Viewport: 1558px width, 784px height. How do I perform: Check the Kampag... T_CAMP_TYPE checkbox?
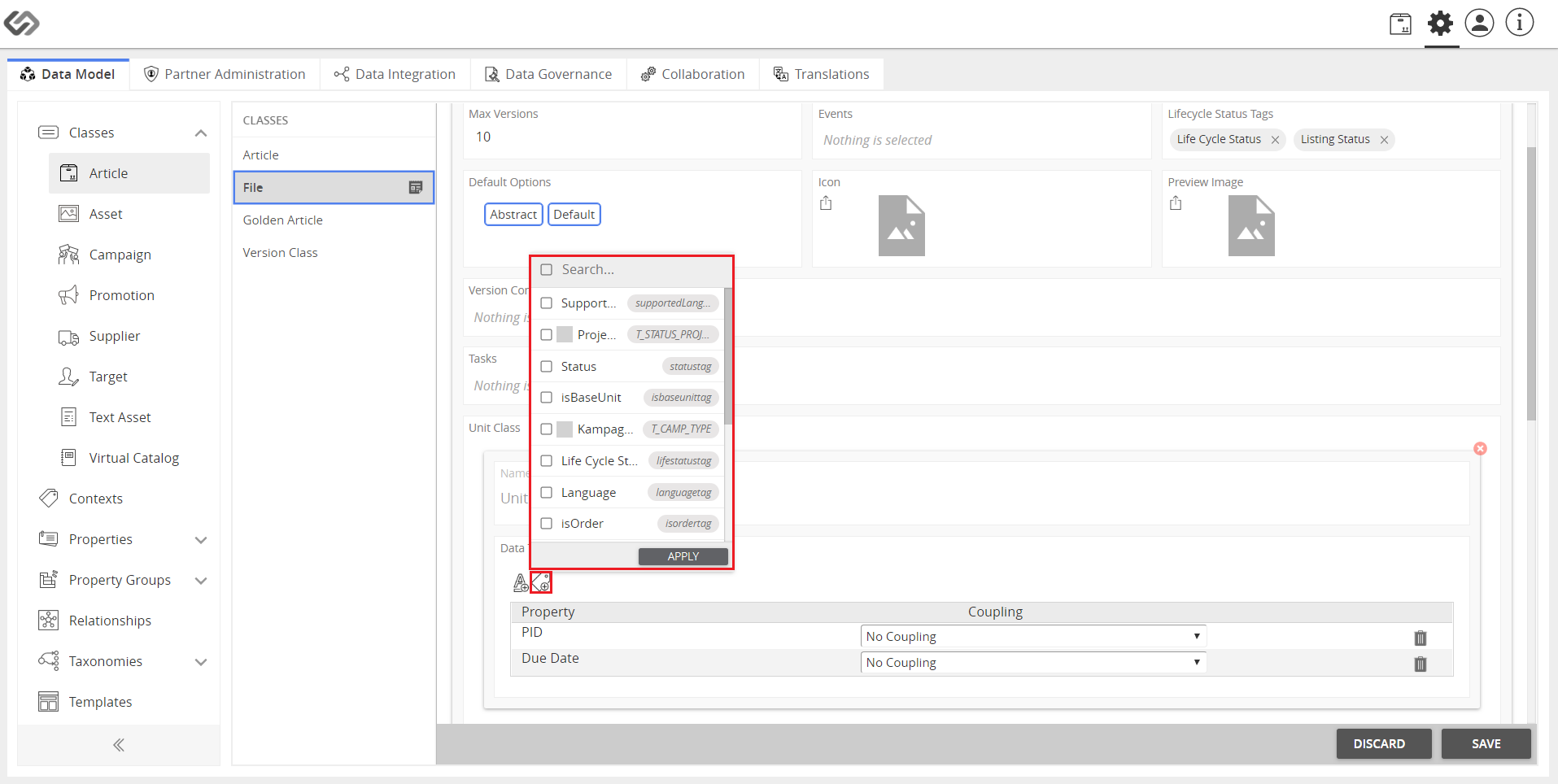pyautogui.click(x=547, y=429)
